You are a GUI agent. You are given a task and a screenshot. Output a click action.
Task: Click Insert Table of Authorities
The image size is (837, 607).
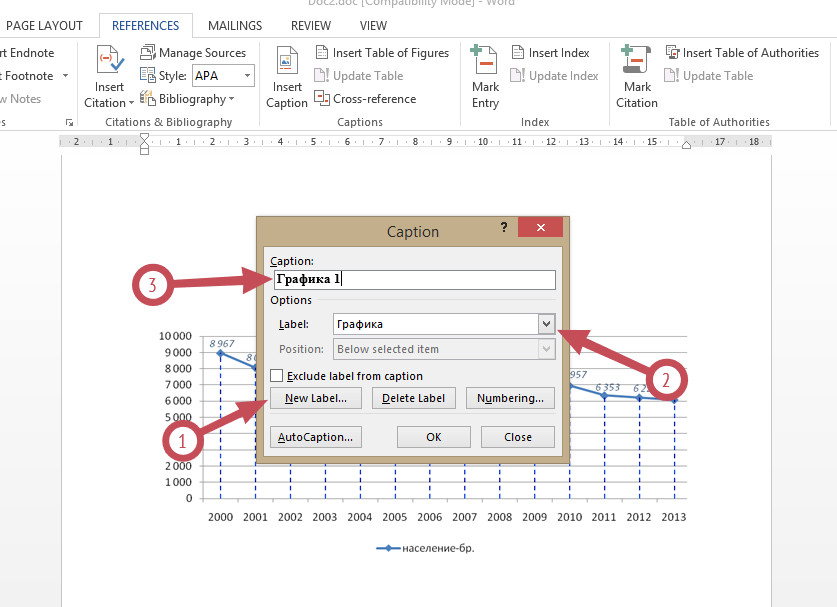[743, 52]
